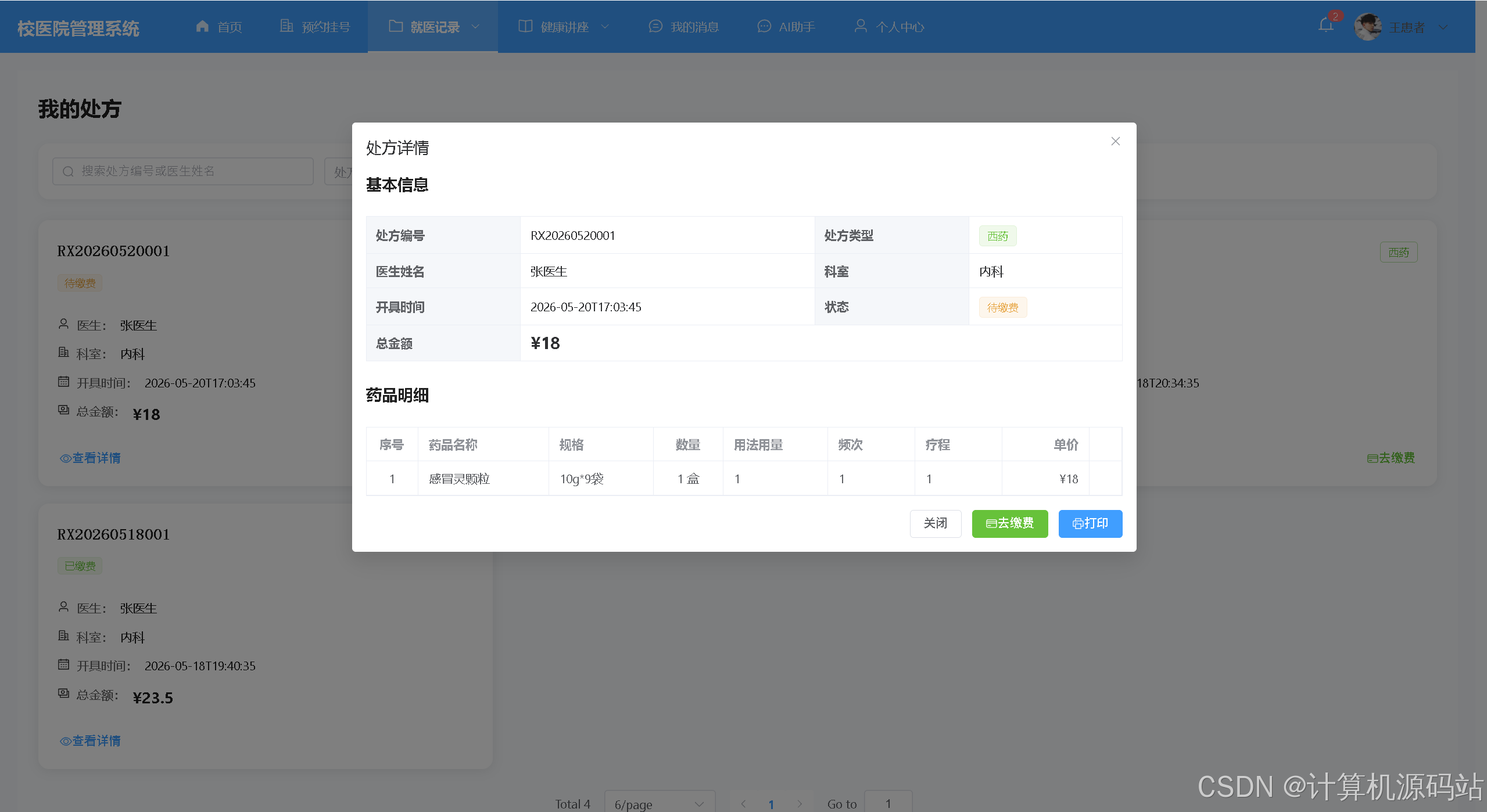Click the green 去缴费 button in dialog
1487x812 pixels.
click(x=1010, y=523)
